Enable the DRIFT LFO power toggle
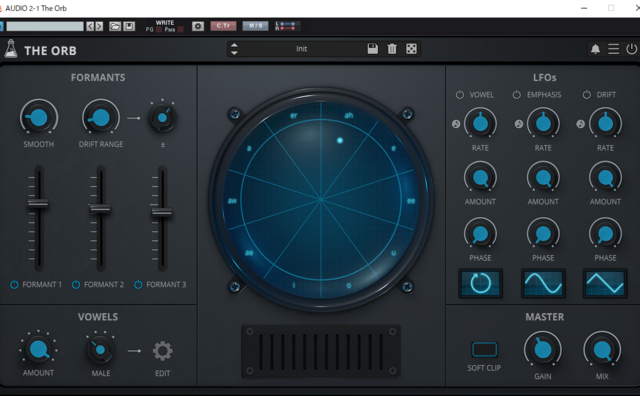640x396 pixels. point(587,95)
